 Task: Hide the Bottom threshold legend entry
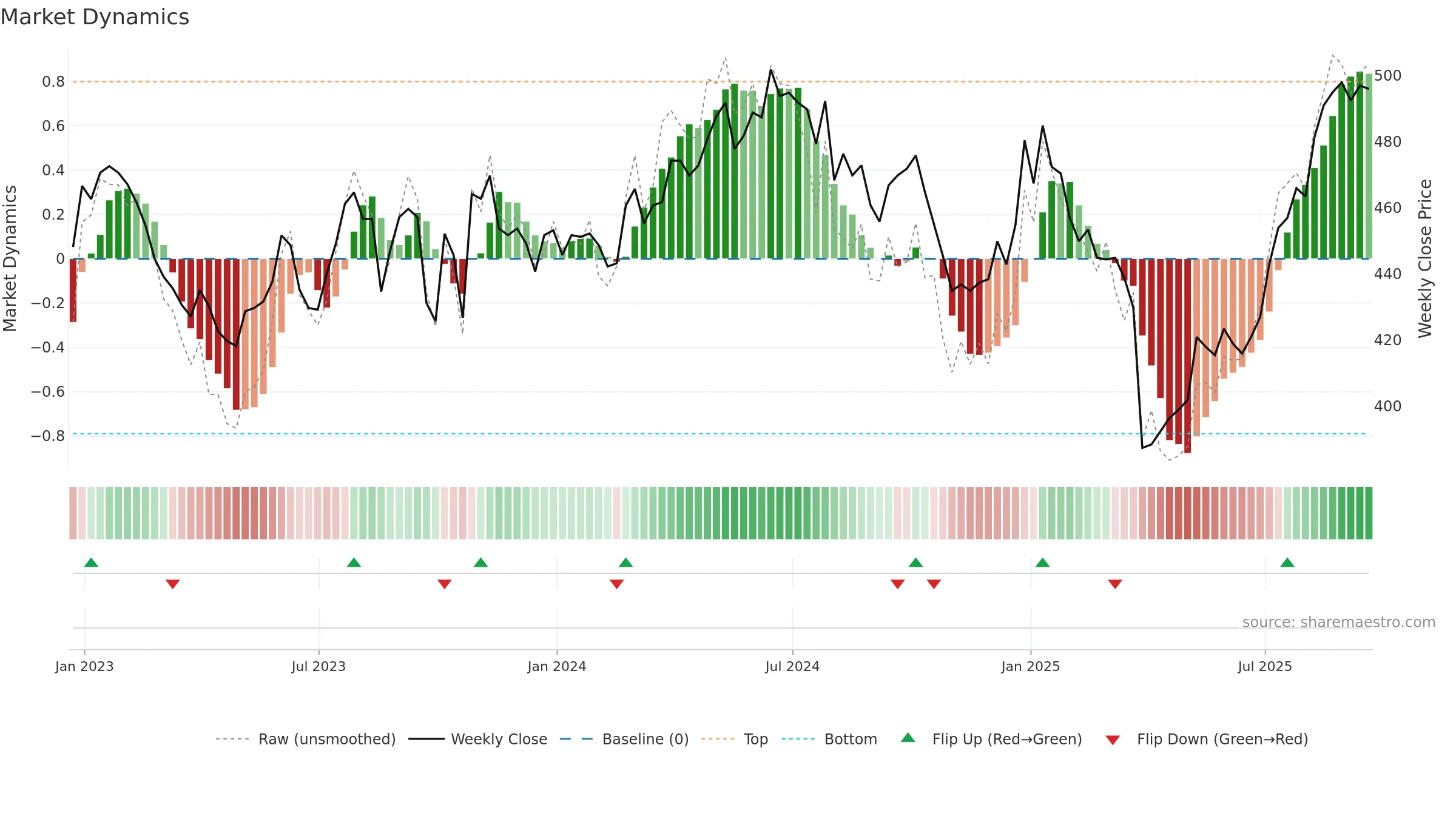[829, 739]
